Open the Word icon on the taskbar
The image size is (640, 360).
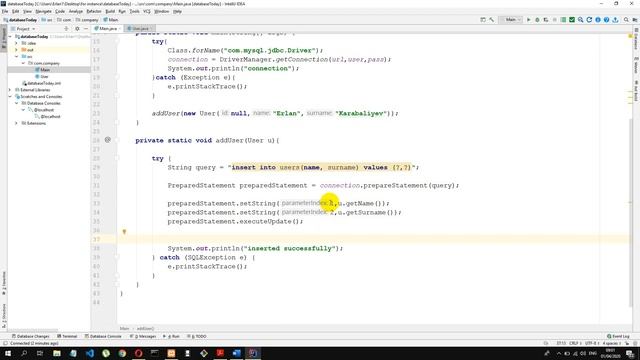pos(236,353)
